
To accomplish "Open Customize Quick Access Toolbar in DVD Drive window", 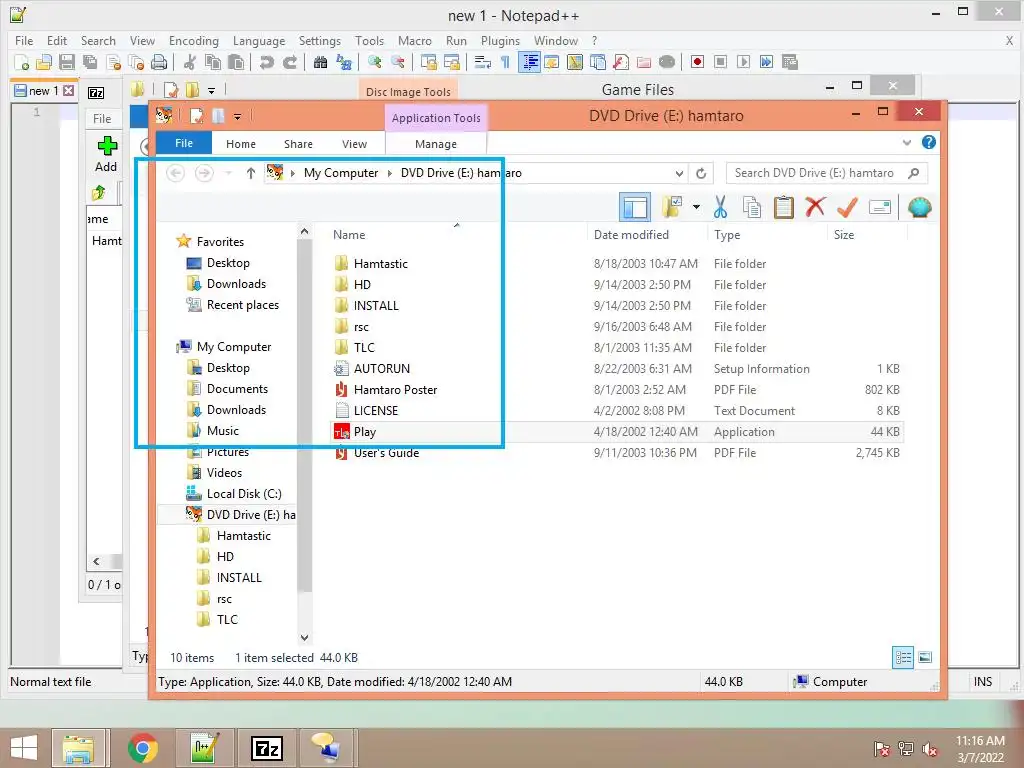I will coord(237,117).
